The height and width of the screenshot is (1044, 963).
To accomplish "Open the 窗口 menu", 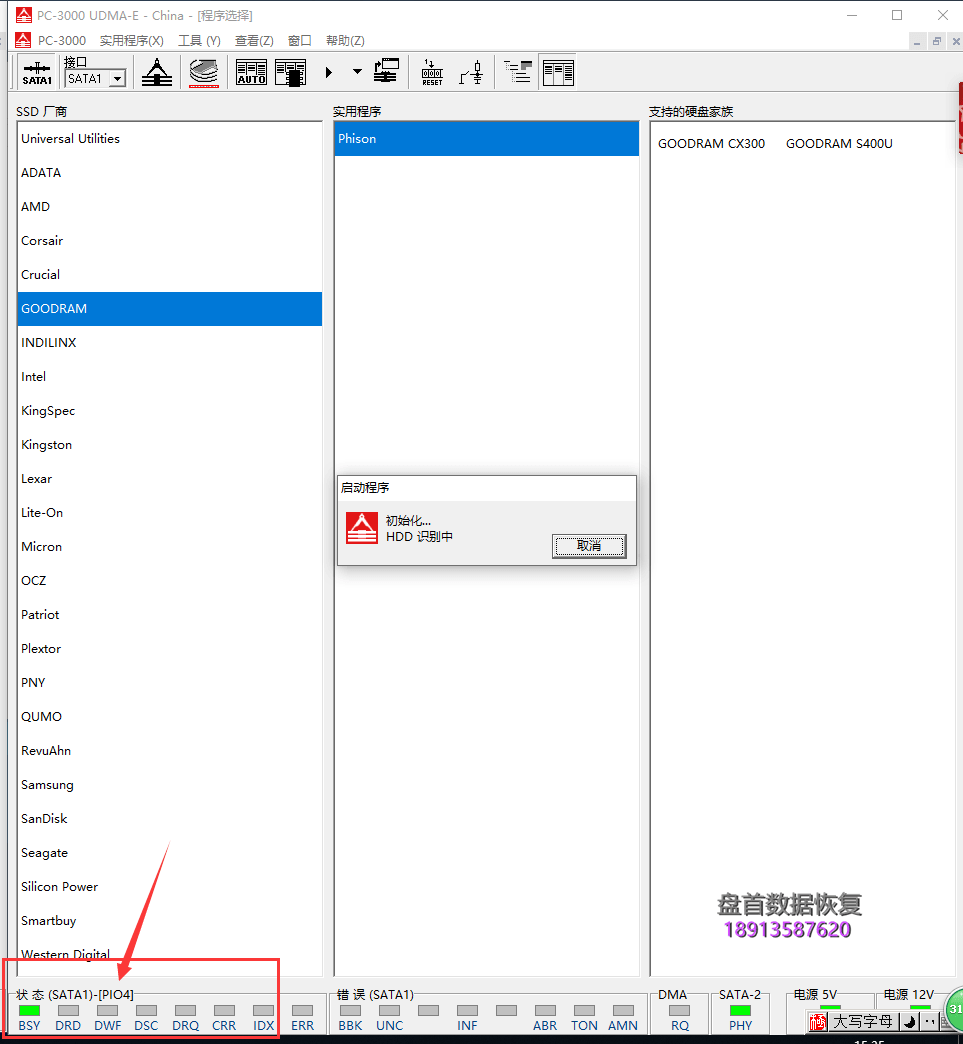I will (x=300, y=41).
